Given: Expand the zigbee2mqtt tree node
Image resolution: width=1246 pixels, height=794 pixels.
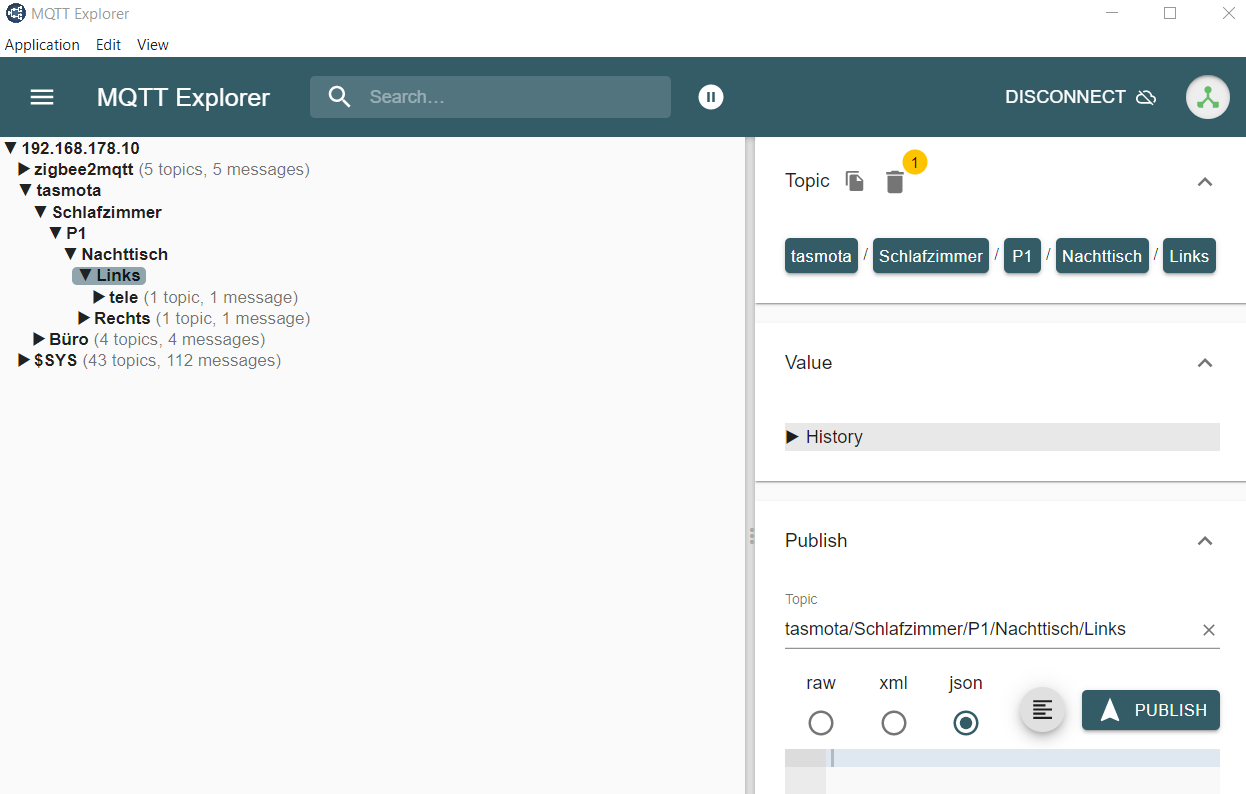Looking at the screenshot, I should 24,169.
